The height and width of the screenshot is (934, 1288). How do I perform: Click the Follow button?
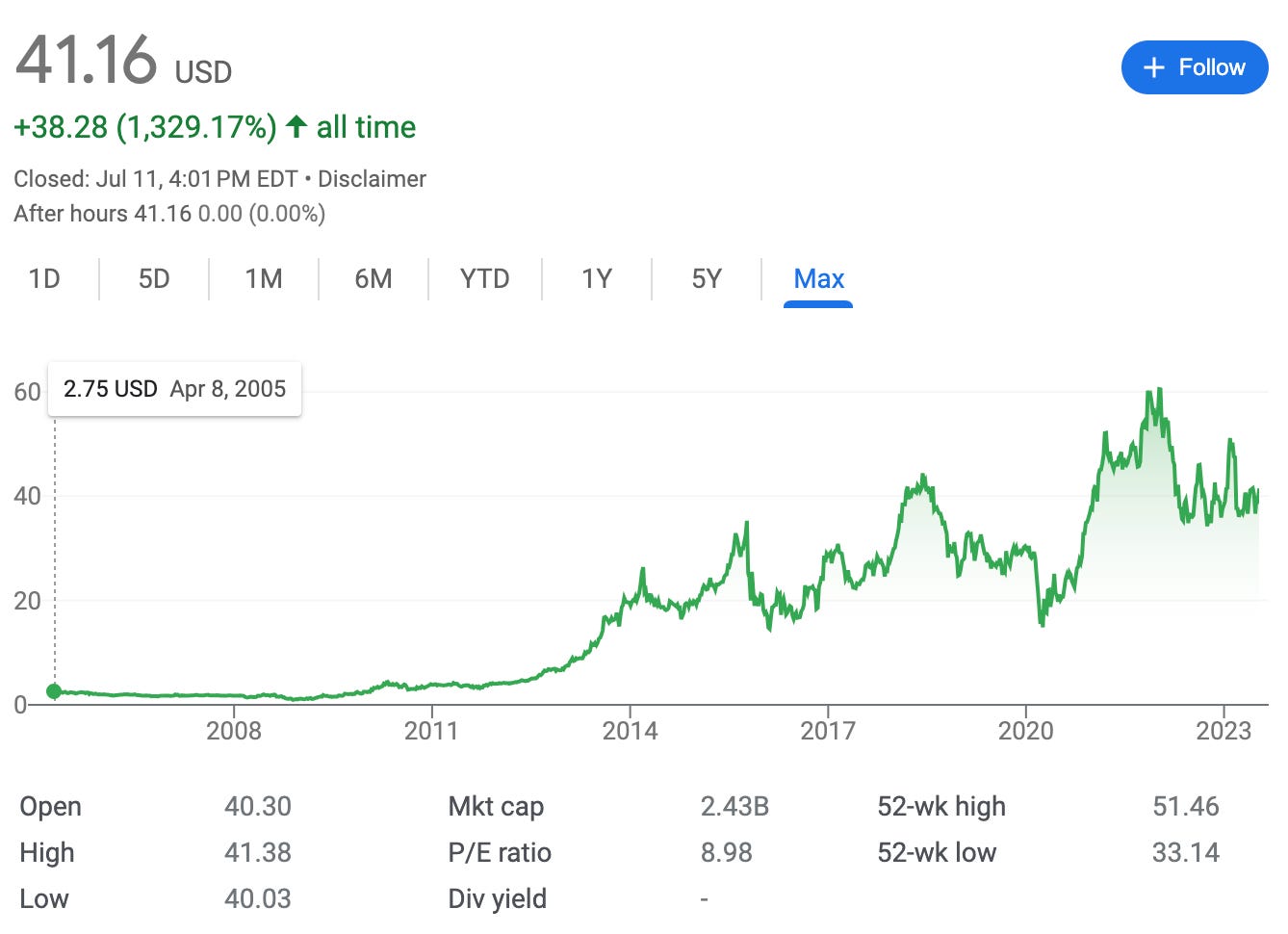click(x=1194, y=67)
